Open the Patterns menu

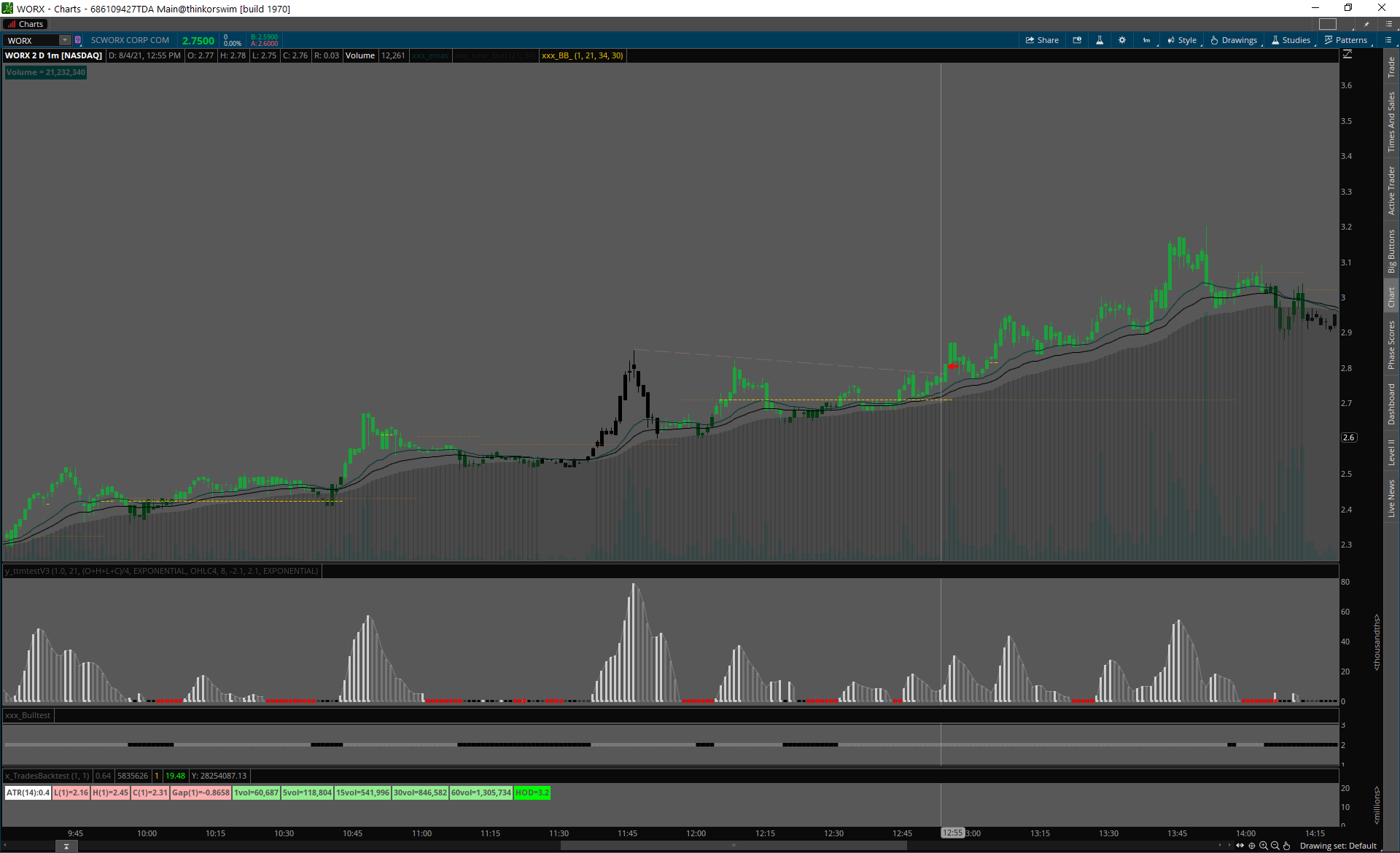click(1346, 40)
